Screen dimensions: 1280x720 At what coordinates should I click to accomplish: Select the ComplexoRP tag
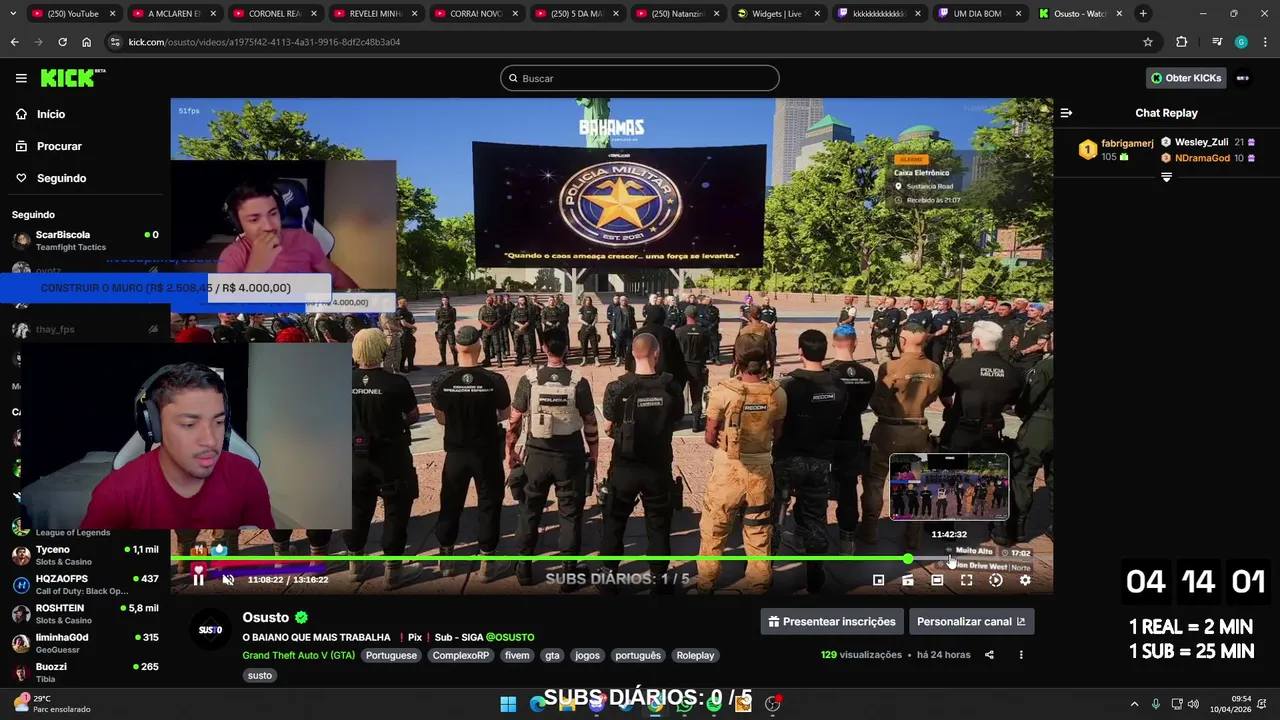tap(460, 655)
